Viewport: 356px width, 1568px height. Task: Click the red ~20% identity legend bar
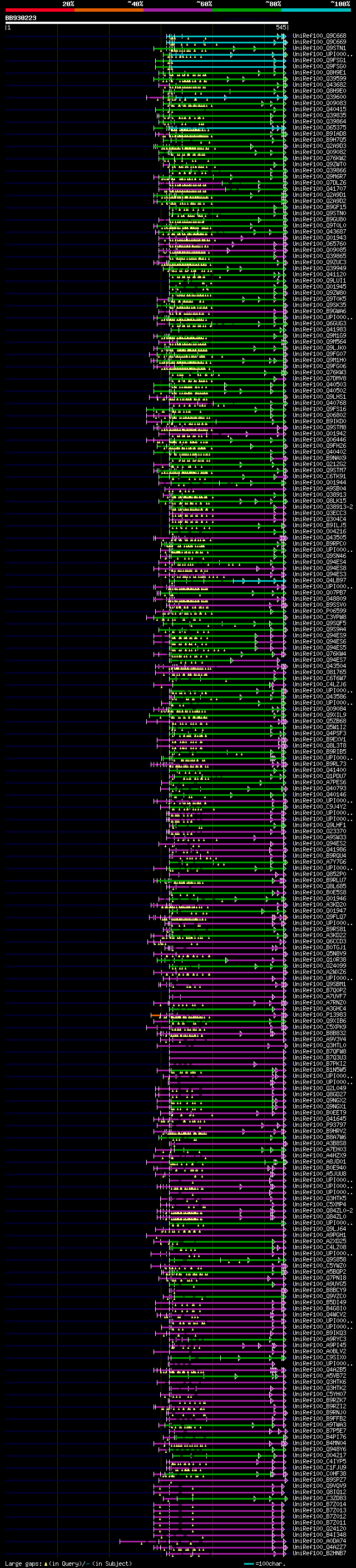click(39, 10)
